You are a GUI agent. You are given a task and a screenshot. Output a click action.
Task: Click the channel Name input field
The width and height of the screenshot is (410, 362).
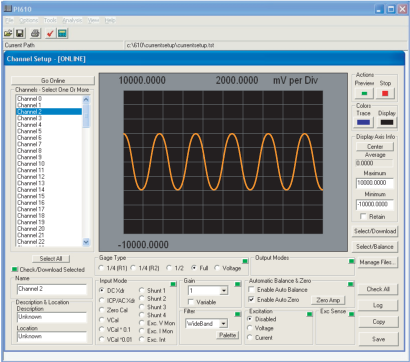[52, 289]
